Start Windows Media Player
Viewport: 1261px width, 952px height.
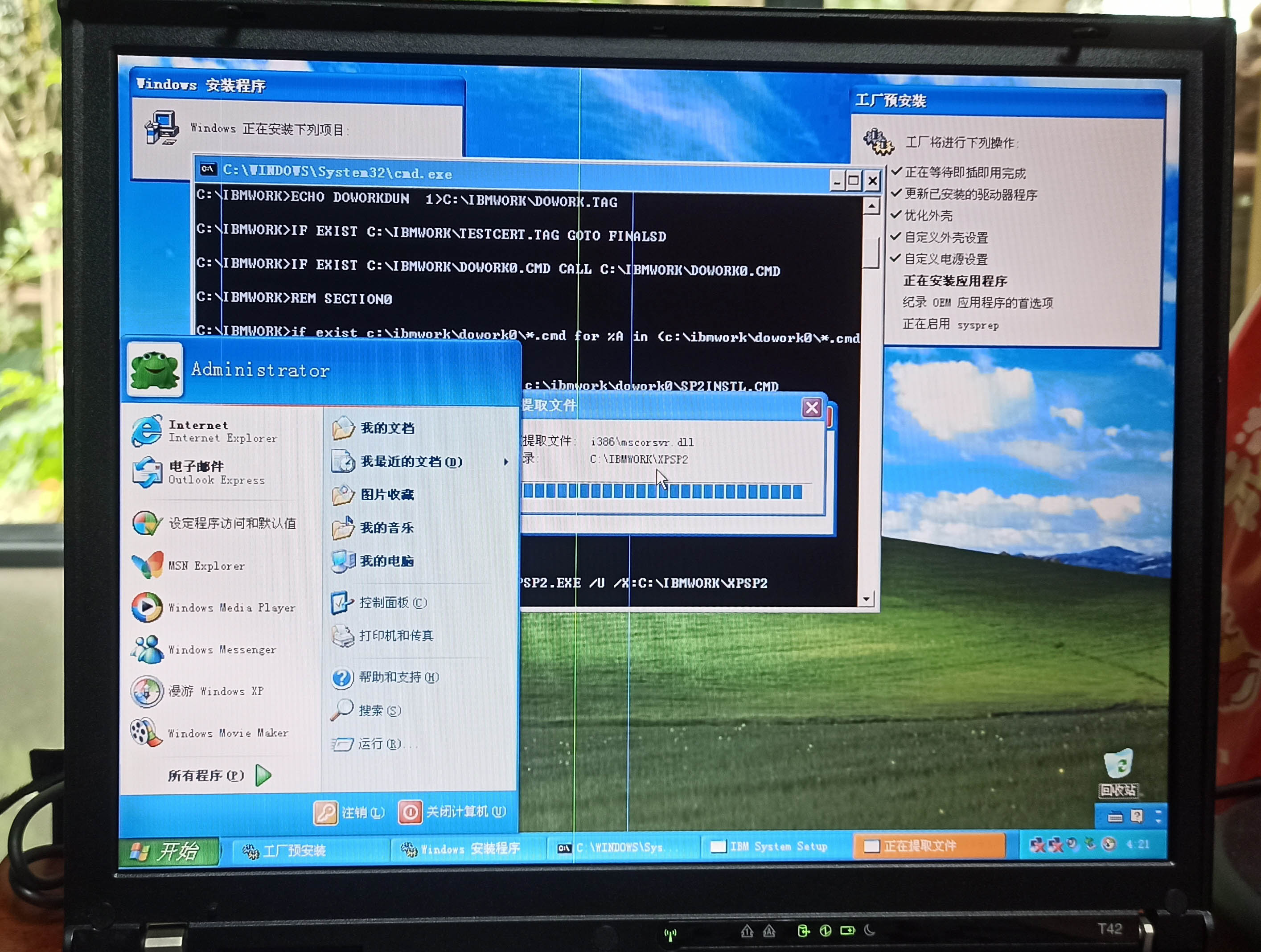[214, 607]
